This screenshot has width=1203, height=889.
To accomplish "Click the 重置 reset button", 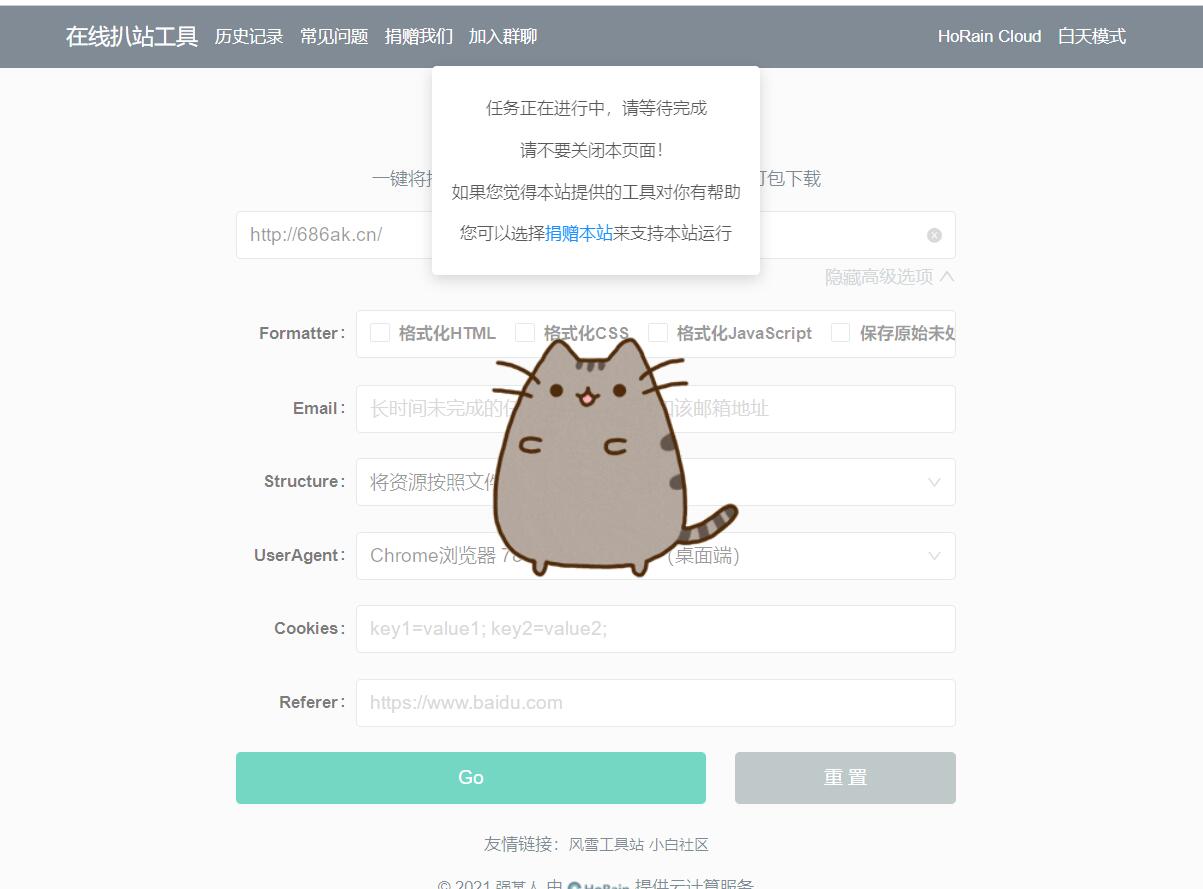I will (845, 778).
